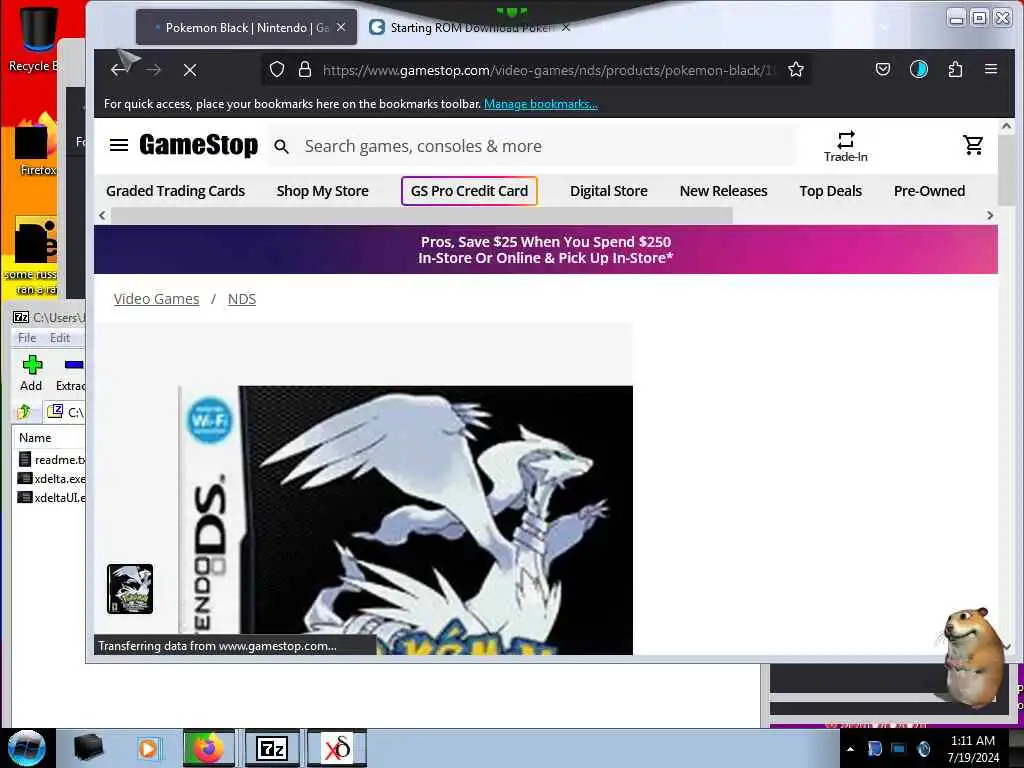The image size is (1024, 768).
Task: Click the Pros Save $25 promo banner
Action: point(546,249)
